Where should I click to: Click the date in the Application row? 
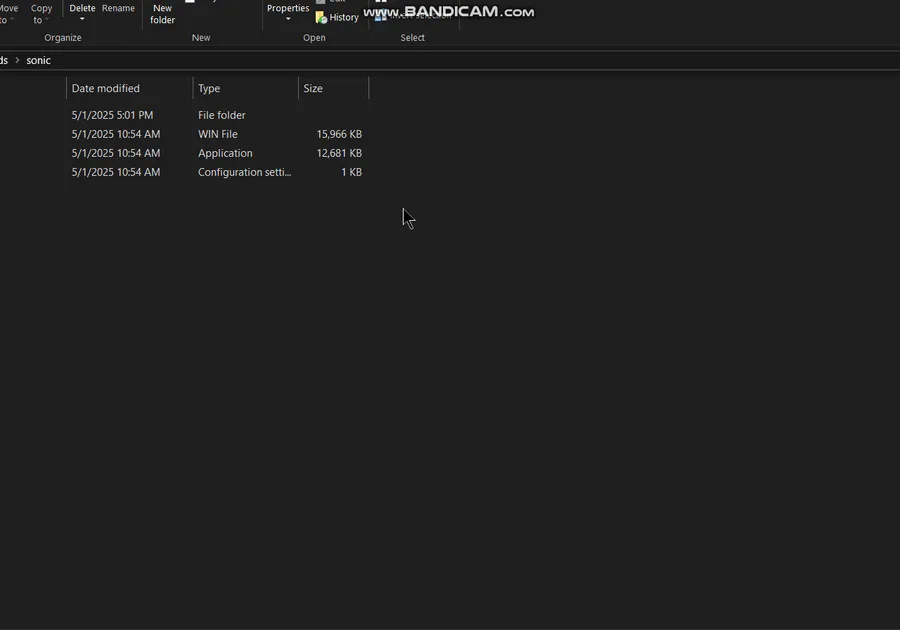116,153
